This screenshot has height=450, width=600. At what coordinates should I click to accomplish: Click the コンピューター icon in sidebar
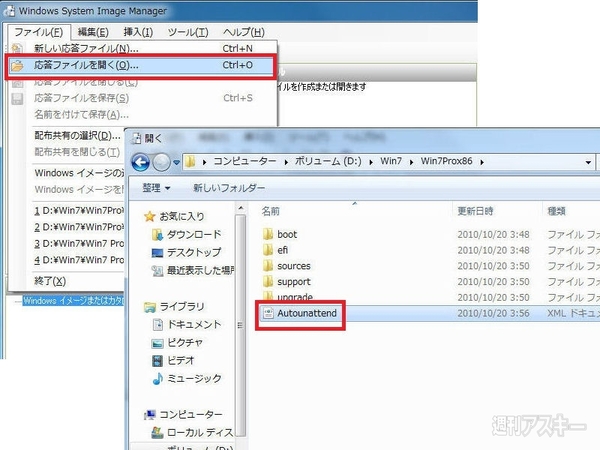click(150, 414)
